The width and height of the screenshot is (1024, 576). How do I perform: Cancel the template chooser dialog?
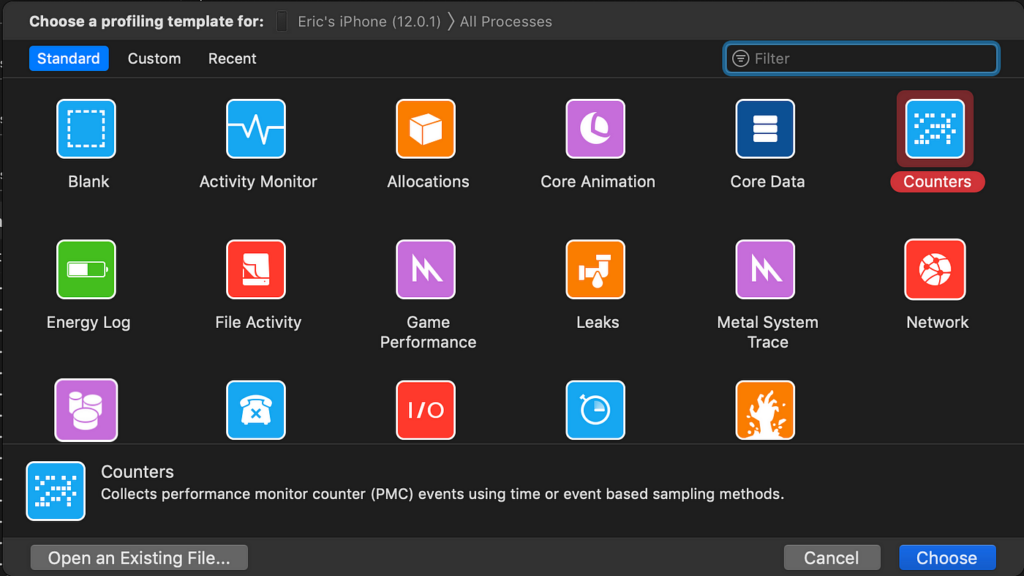pos(831,558)
